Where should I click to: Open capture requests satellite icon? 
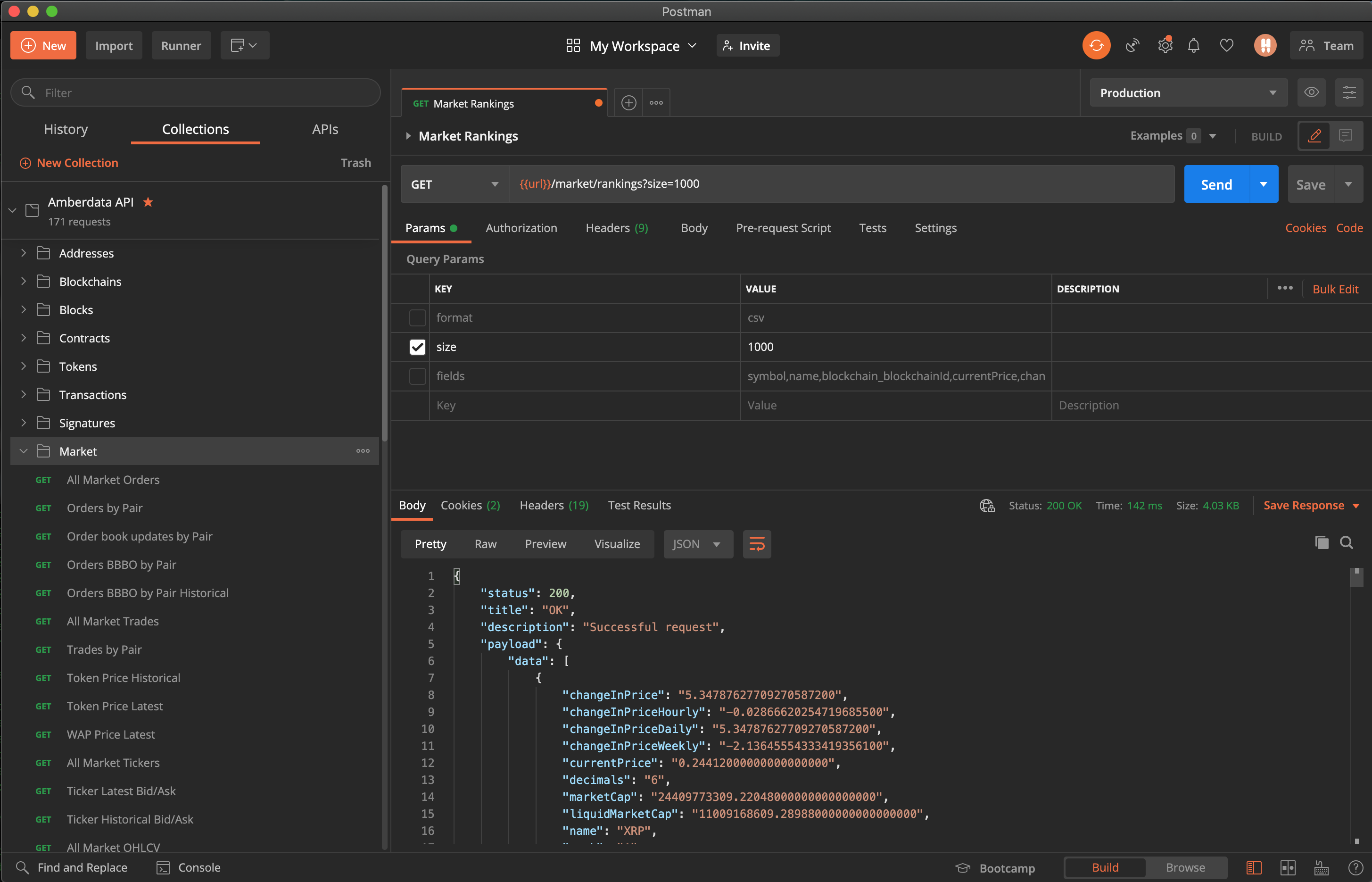coord(1133,45)
